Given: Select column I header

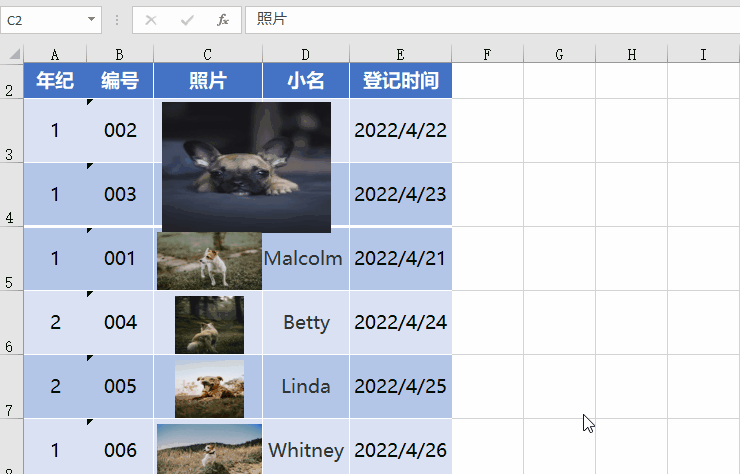Looking at the screenshot, I should pos(703,54).
